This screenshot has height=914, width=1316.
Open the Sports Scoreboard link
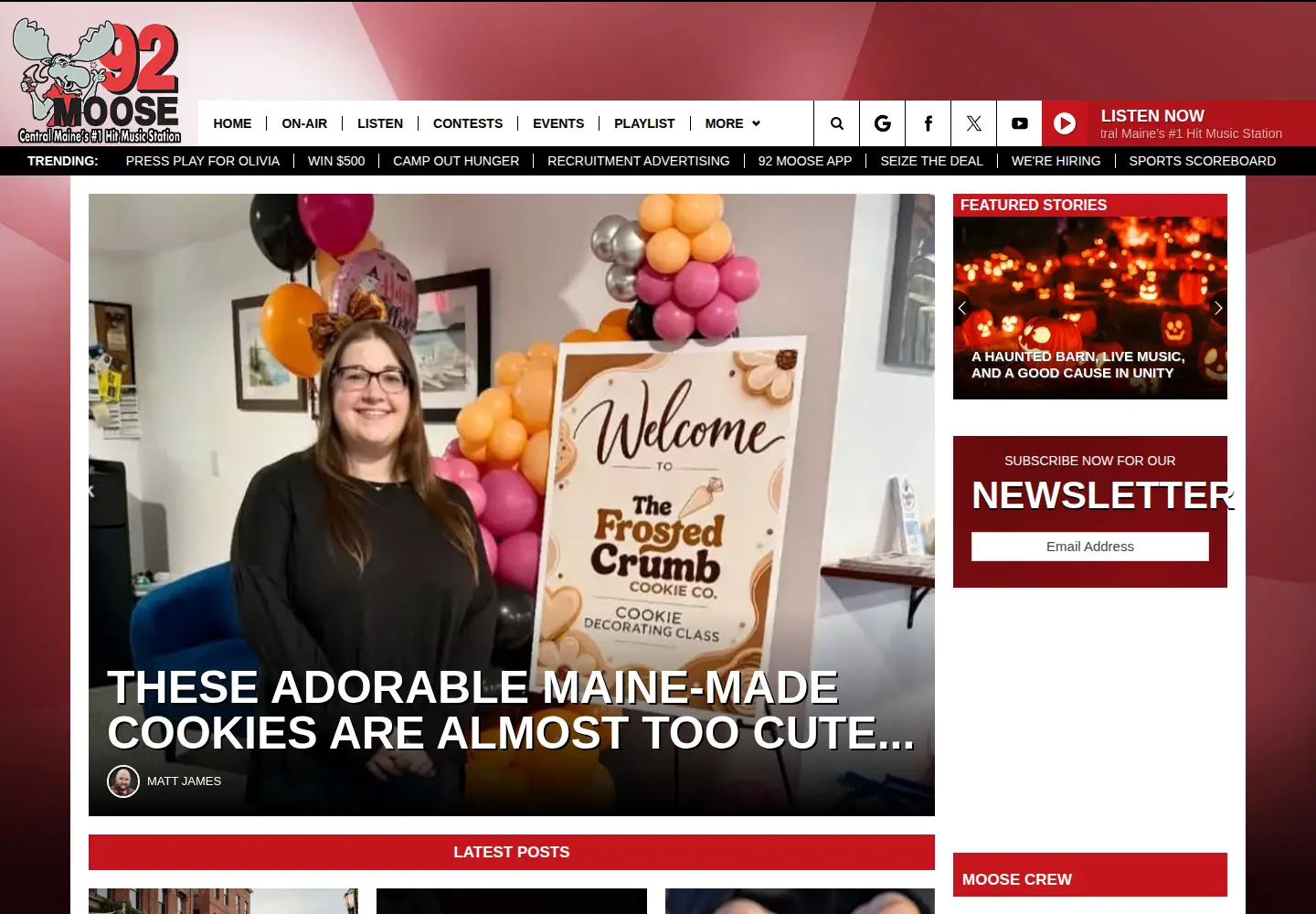pos(1203,161)
